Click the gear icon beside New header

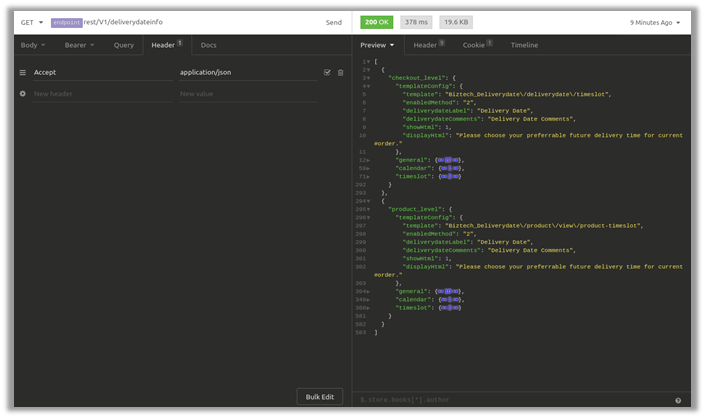point(22,94)
